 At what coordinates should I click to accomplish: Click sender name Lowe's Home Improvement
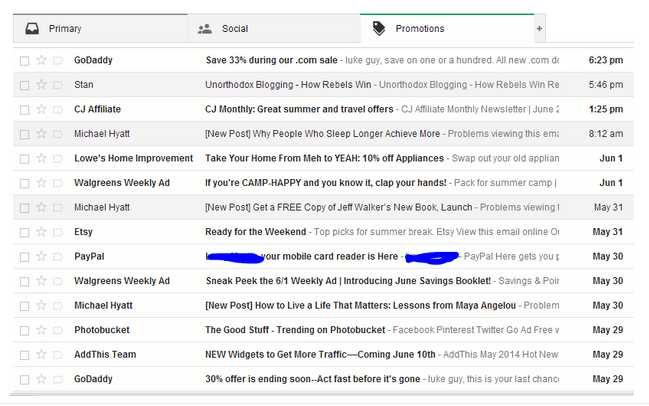(134, 158)
